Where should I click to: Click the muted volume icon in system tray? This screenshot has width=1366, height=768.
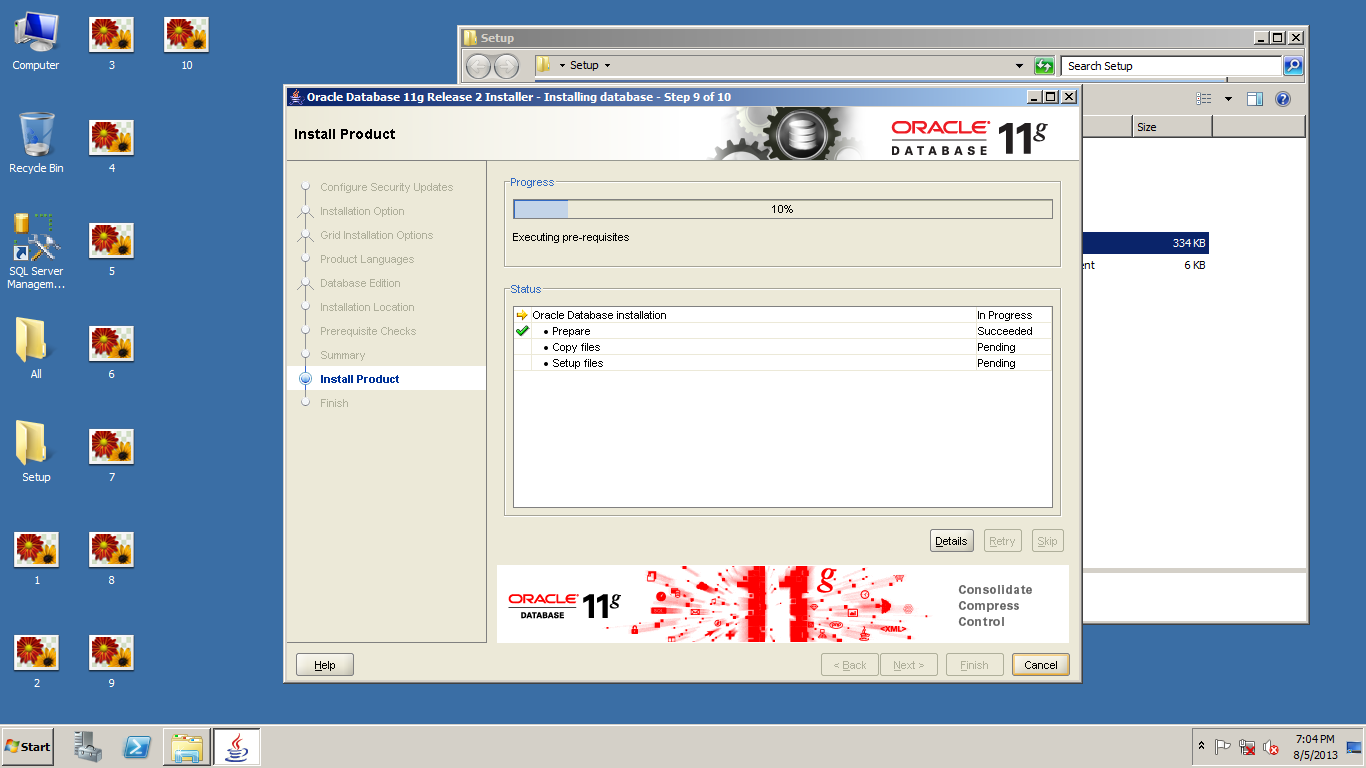(x=1271, y=747)
